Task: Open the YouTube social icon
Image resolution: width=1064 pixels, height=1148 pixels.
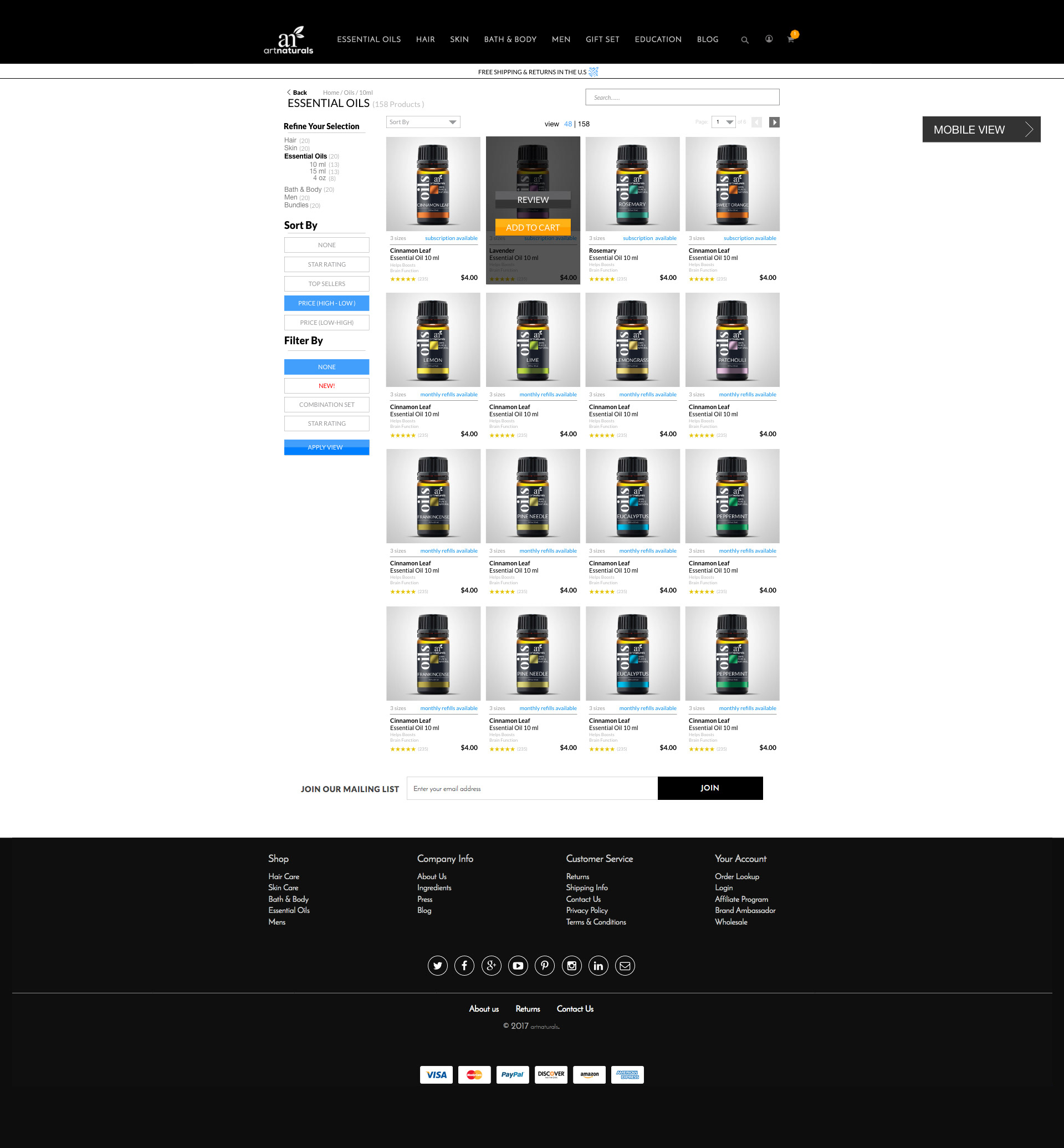Action: pyautogui.click(x=518, y=966)
